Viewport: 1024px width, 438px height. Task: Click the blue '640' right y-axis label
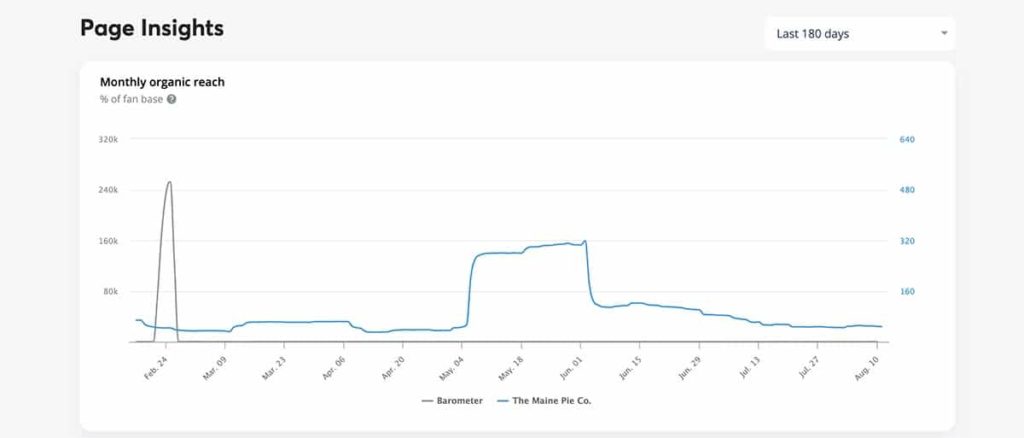(907, 139)
